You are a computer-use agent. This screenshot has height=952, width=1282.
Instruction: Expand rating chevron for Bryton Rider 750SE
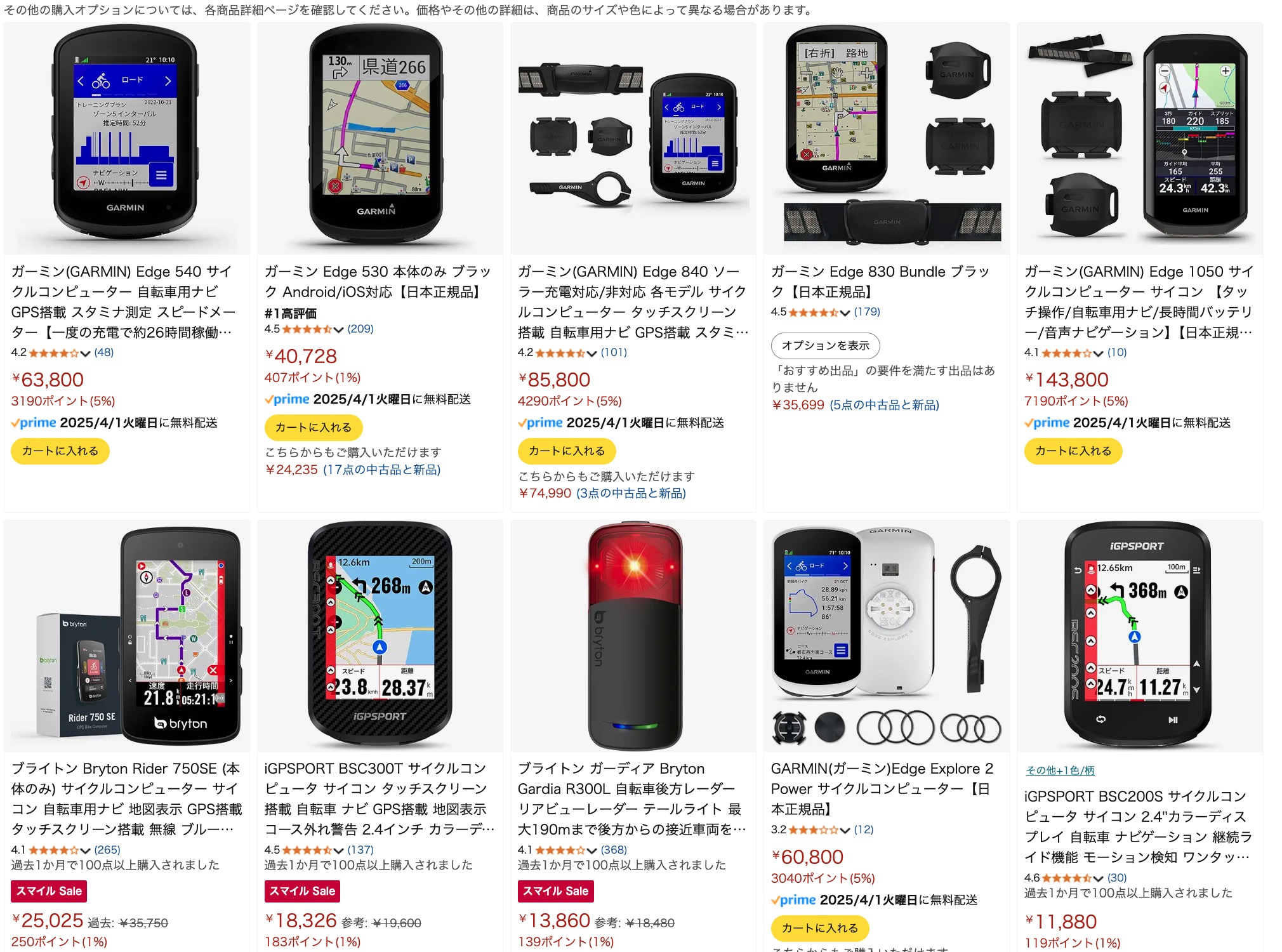pyautogui.click(x=85, y=850)
